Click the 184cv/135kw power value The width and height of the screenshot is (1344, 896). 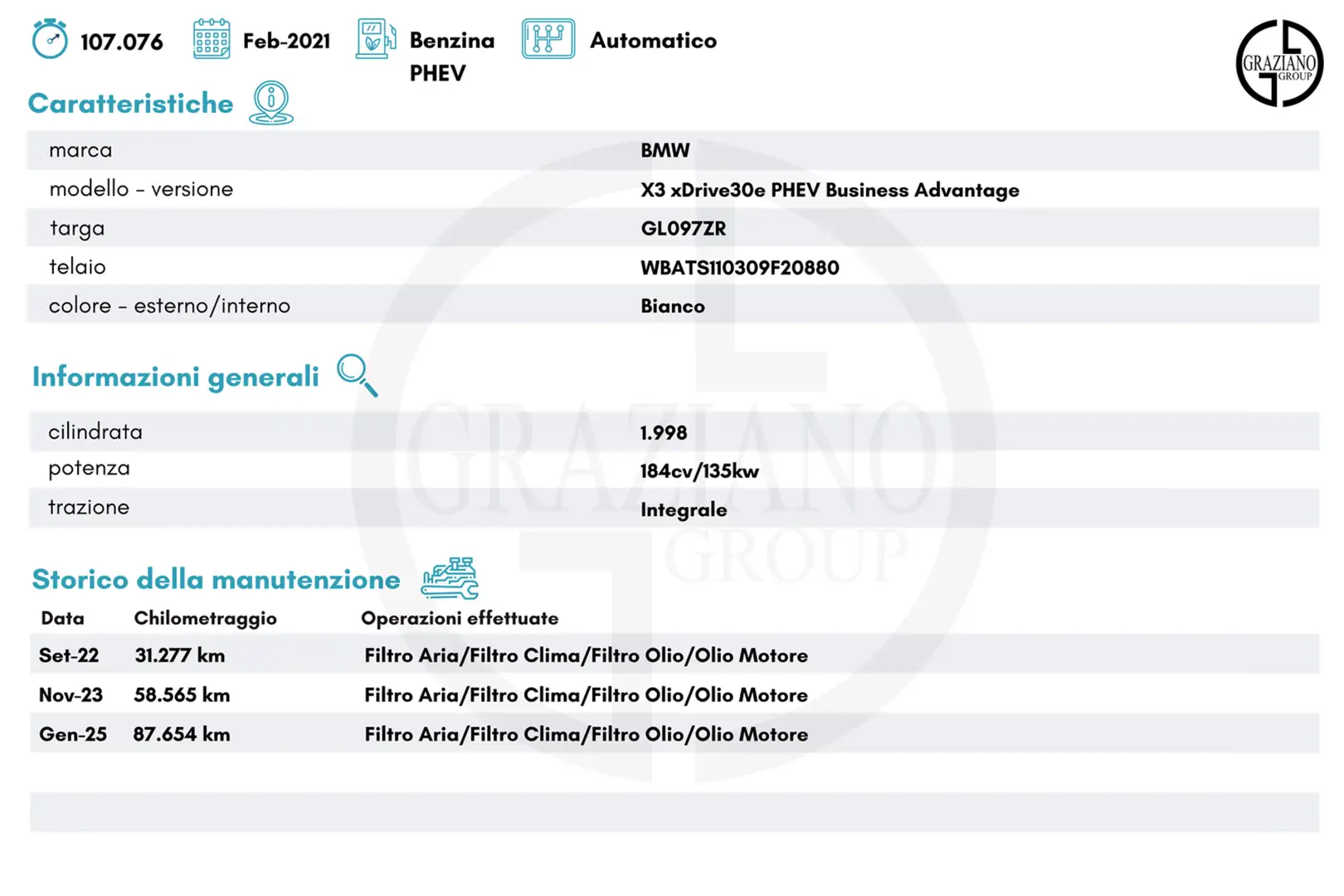click(699, 471)
